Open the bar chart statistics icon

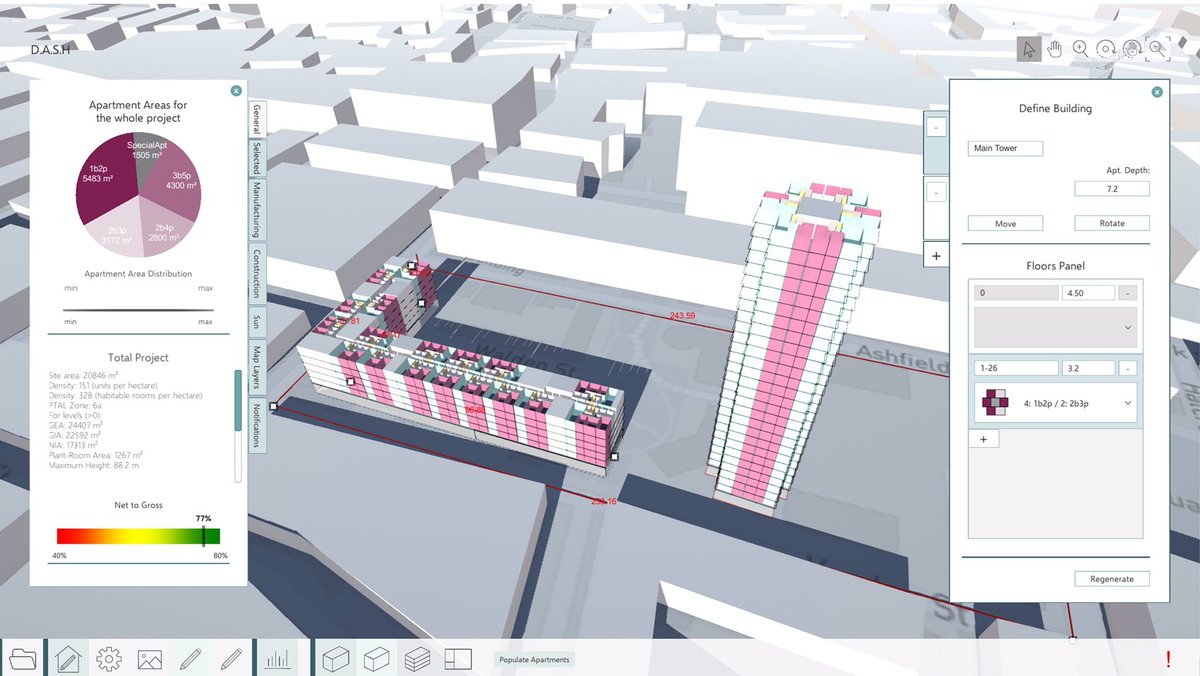click(276, 659)
